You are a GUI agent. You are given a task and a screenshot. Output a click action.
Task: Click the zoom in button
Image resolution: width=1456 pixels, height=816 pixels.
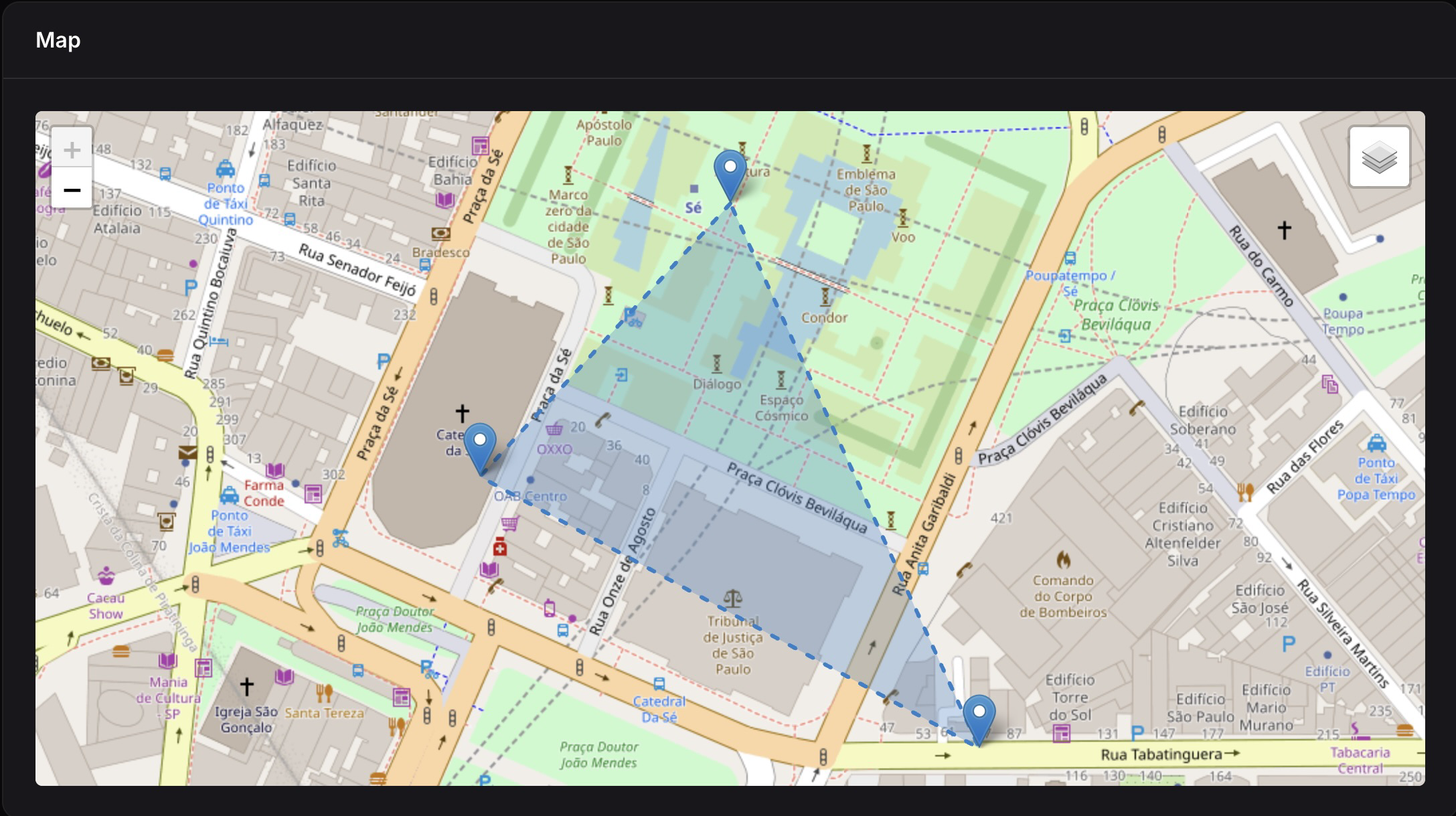72,150
